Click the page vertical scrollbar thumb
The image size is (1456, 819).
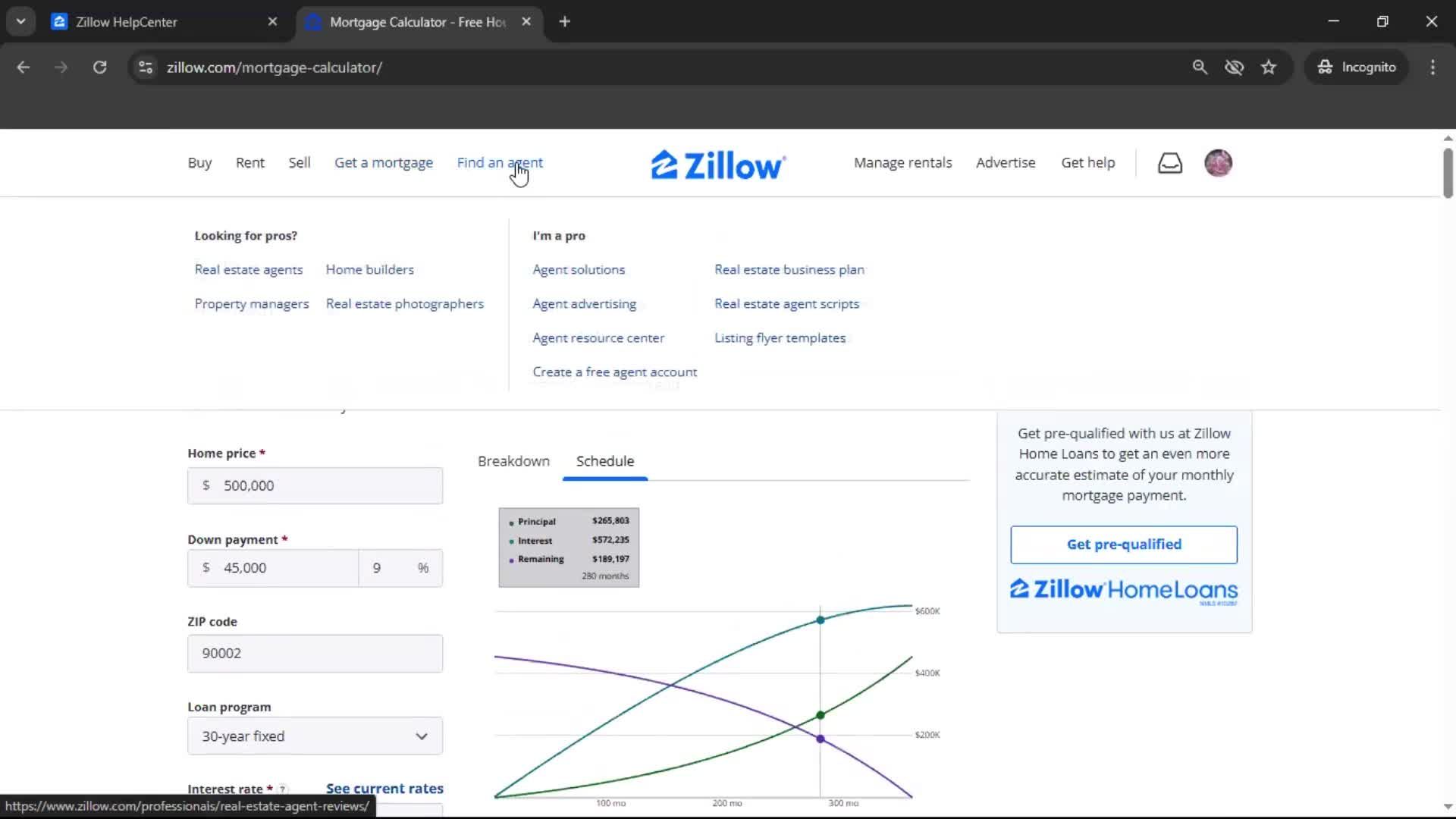click(x=1447, y=173)
